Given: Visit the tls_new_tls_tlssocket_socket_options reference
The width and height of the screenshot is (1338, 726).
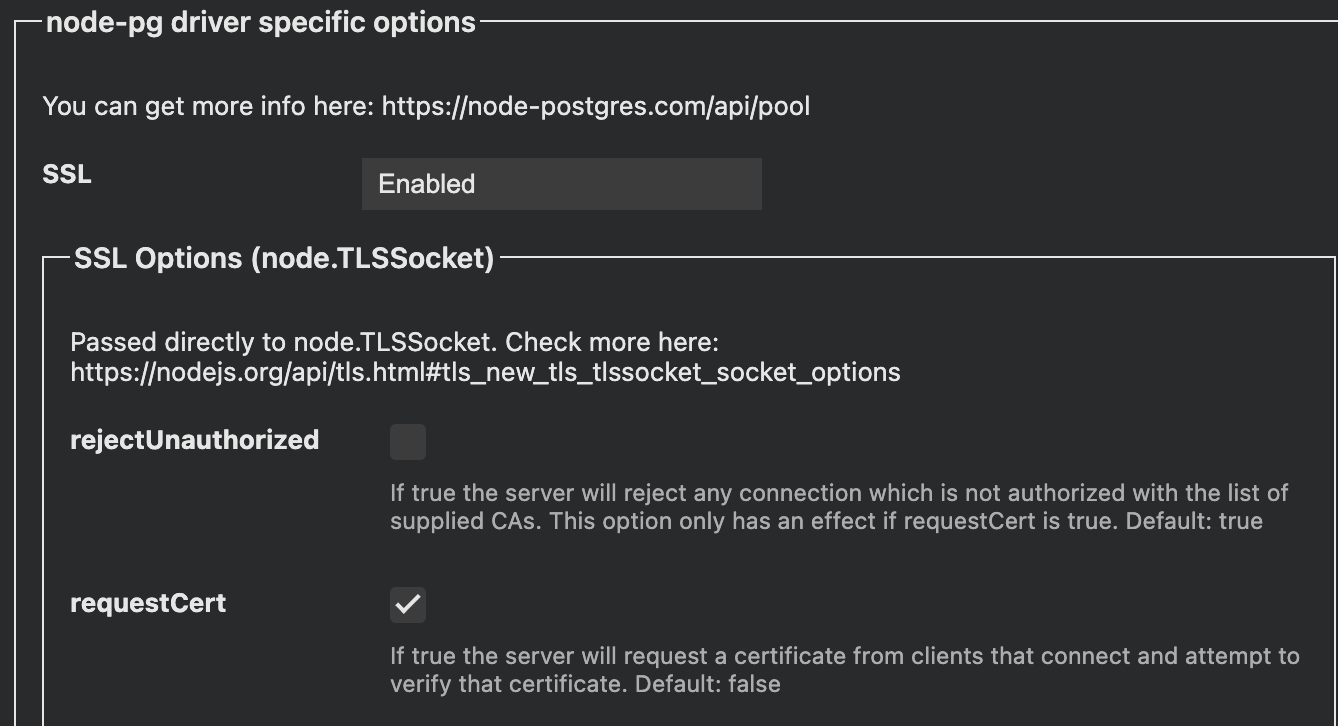Looking at the screenshot, I should [485, 372].
